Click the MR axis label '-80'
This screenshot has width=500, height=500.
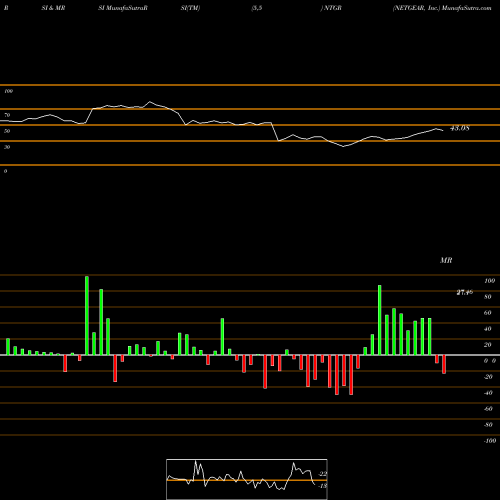click(x=488, y=425)
